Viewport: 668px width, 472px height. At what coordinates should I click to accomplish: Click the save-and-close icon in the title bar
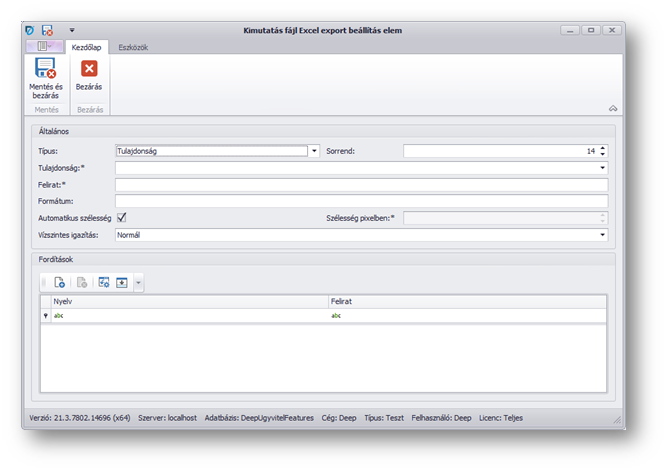click(47, 31)
